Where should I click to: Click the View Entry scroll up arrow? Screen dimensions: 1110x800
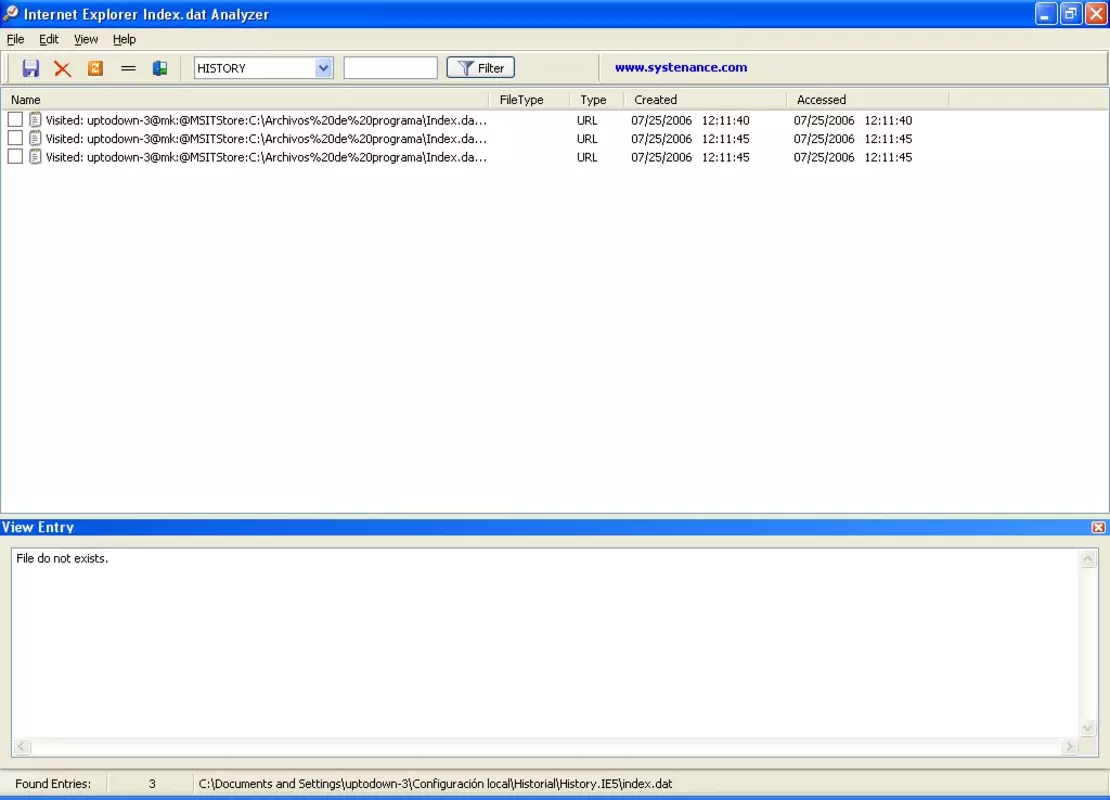[1087, 560]
